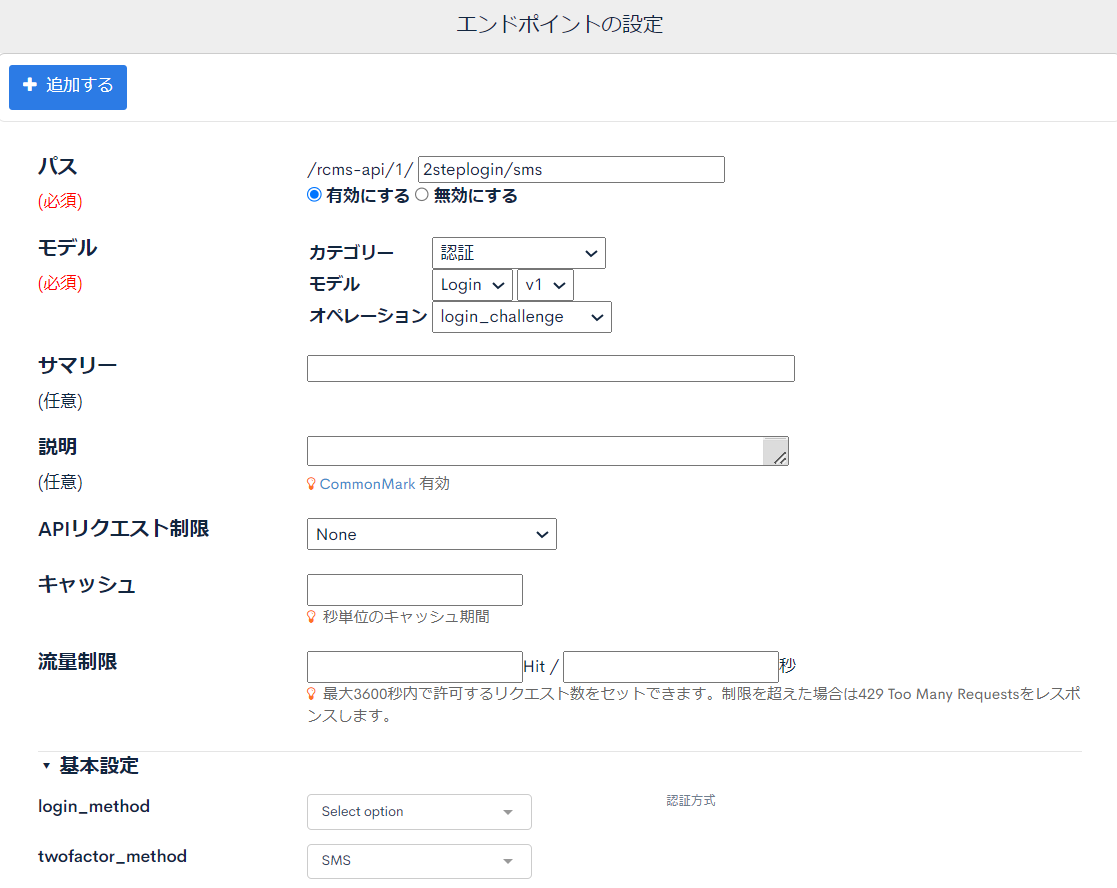
Task: Open the login_challenge operation dropdown
Action: point(521,317)
